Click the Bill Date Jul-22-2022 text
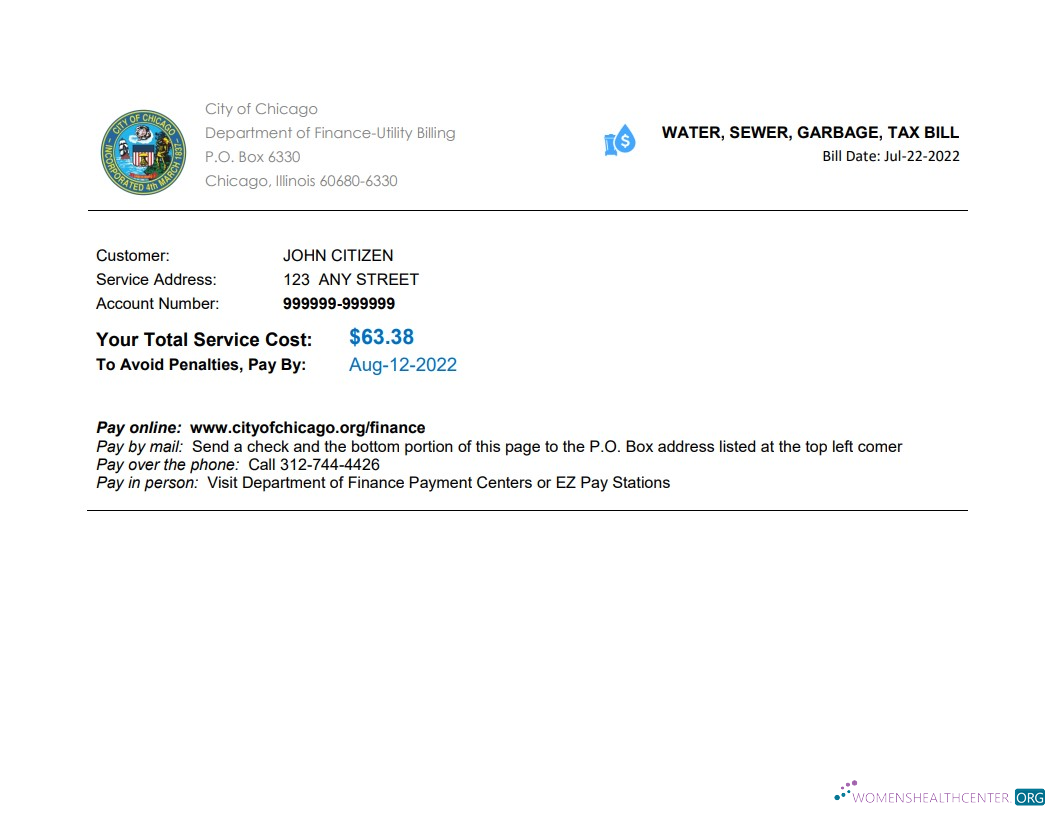 coord(889,156)
